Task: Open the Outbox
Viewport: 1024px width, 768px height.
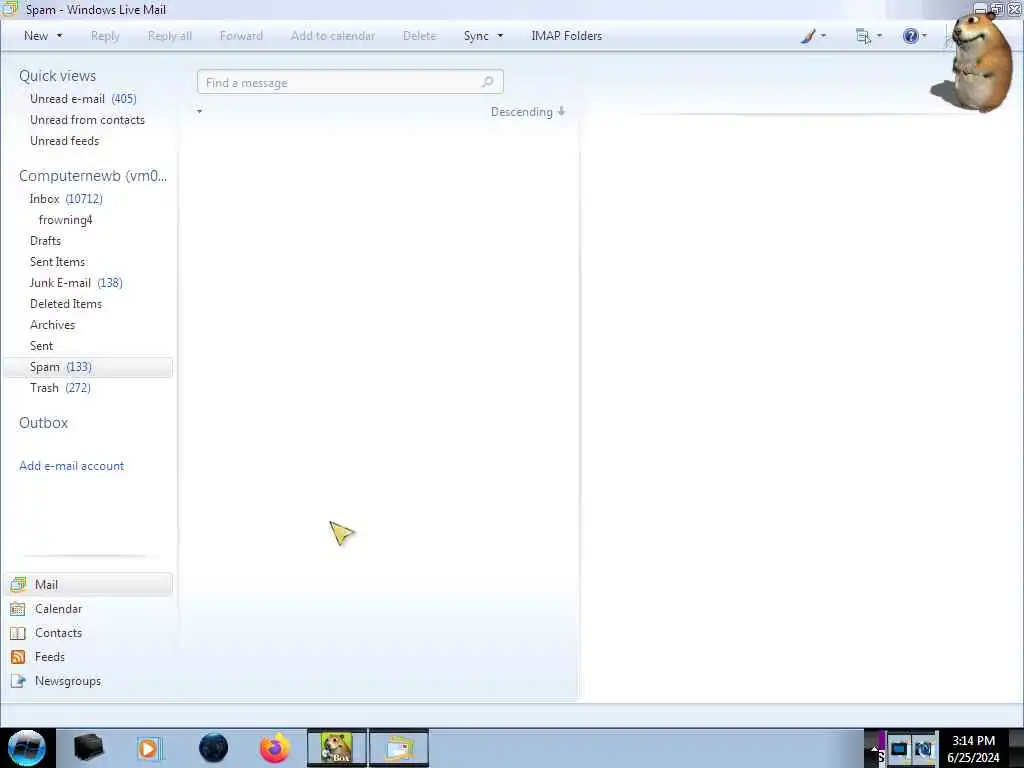Action: click(x=44, y=423)
